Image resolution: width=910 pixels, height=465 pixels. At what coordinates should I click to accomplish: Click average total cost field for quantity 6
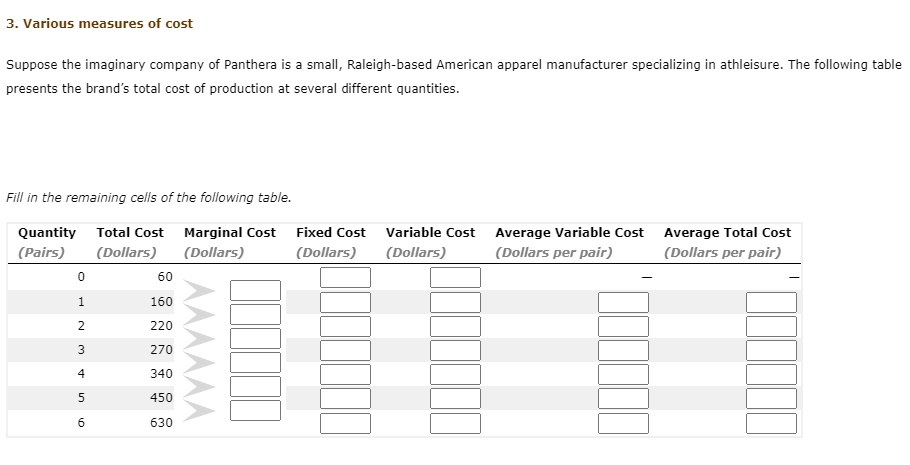coord(771,423)
